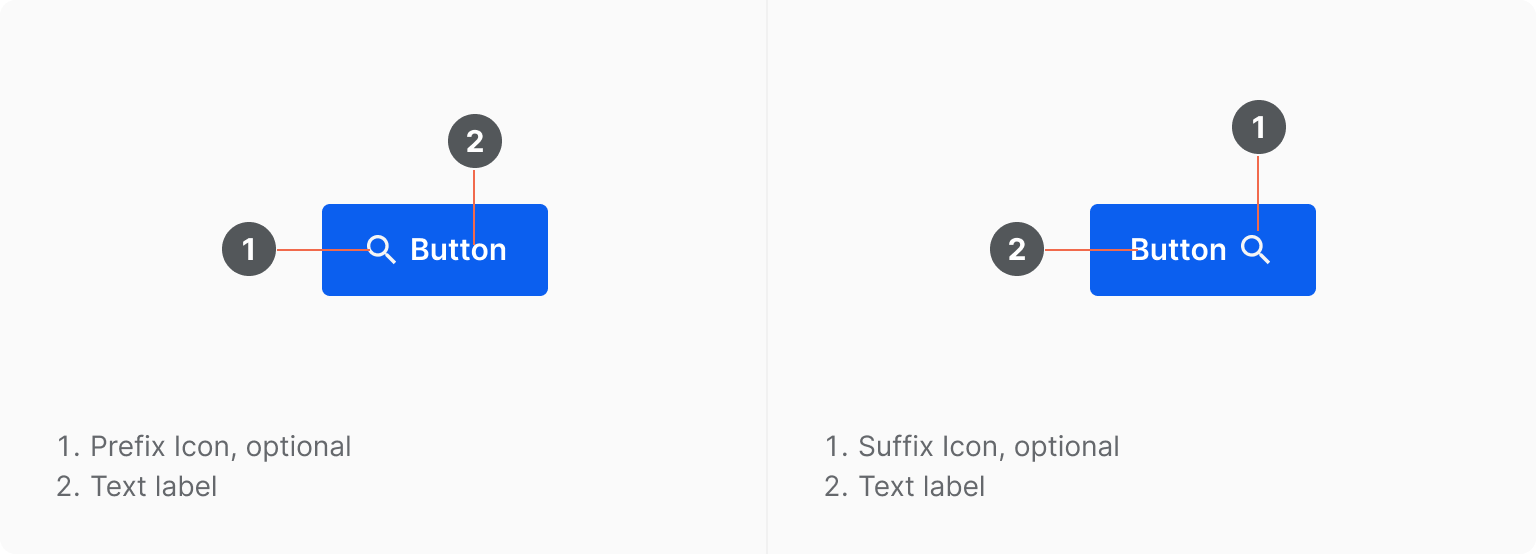Click red connector line below right badge 1
This screenshot has height=554, width=1536.
point(1259,192)
